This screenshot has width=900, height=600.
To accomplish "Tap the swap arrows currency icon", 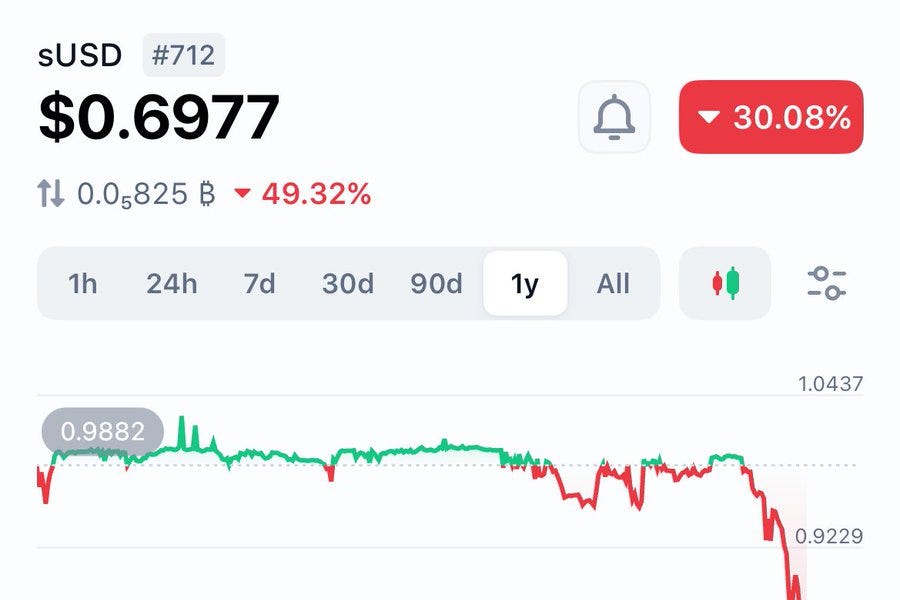I will pos(51,193).
